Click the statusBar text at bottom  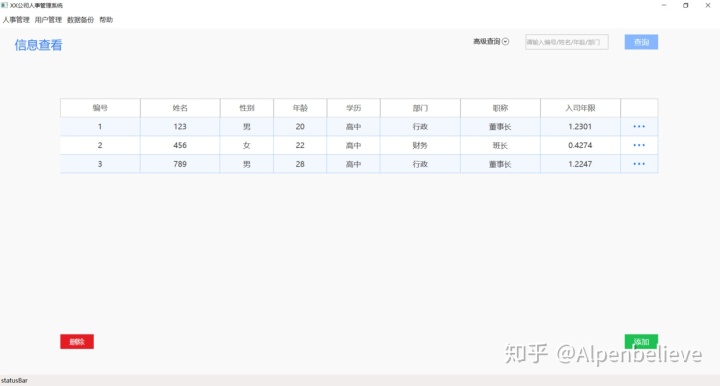coord(14,380)
